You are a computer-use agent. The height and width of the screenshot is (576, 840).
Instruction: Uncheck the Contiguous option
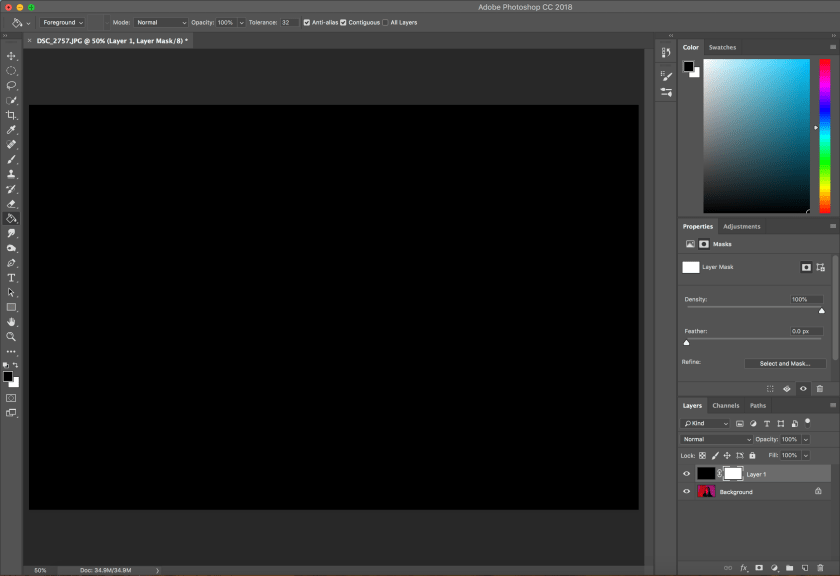pos(344,22)
